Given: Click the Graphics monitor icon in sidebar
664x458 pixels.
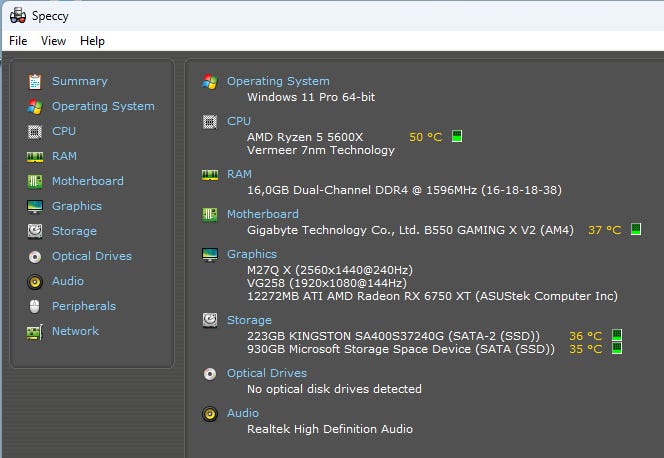Looking at the screenshot, I should click(35, 206).
